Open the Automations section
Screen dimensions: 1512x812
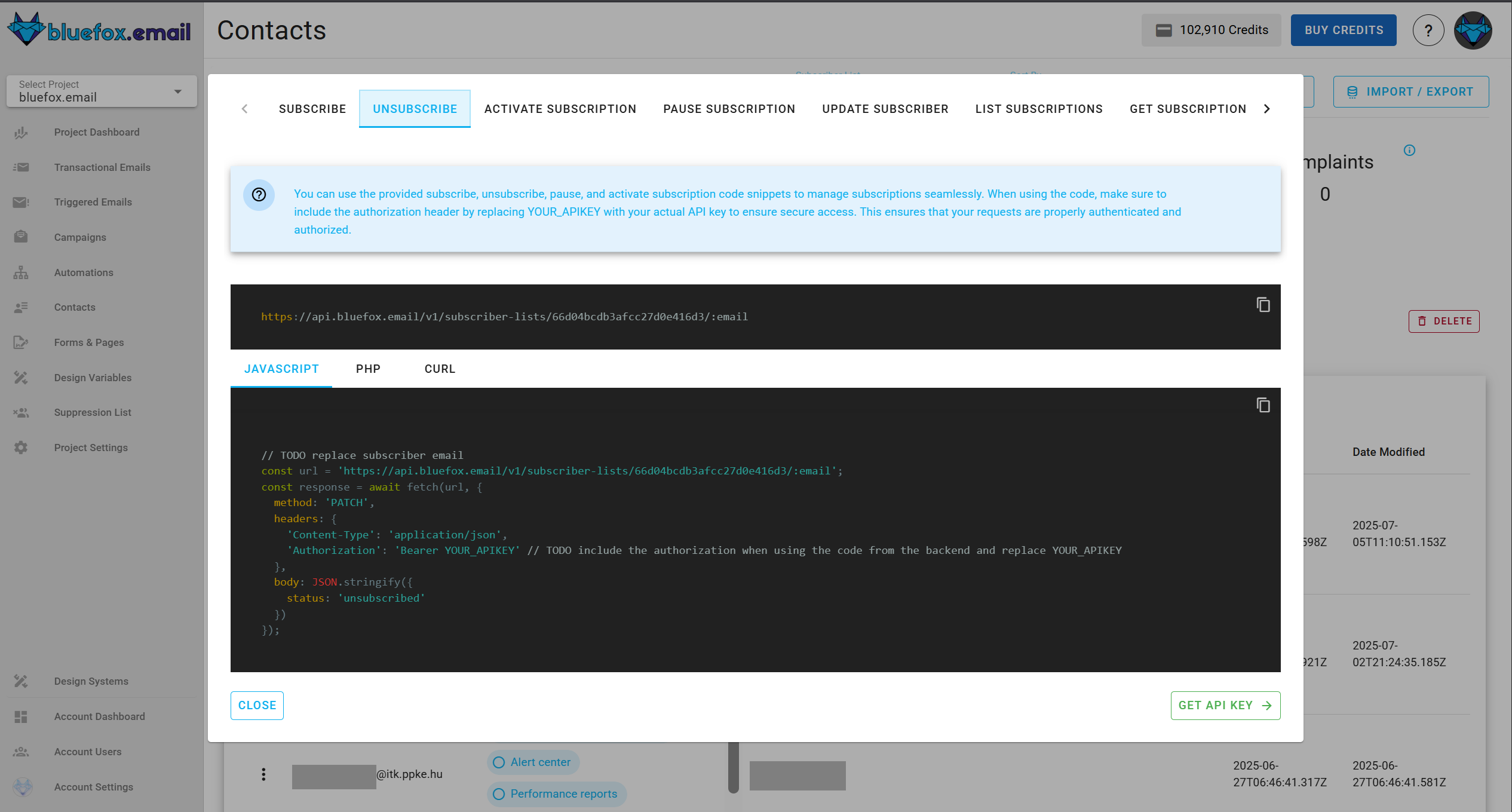click(83, 272)
